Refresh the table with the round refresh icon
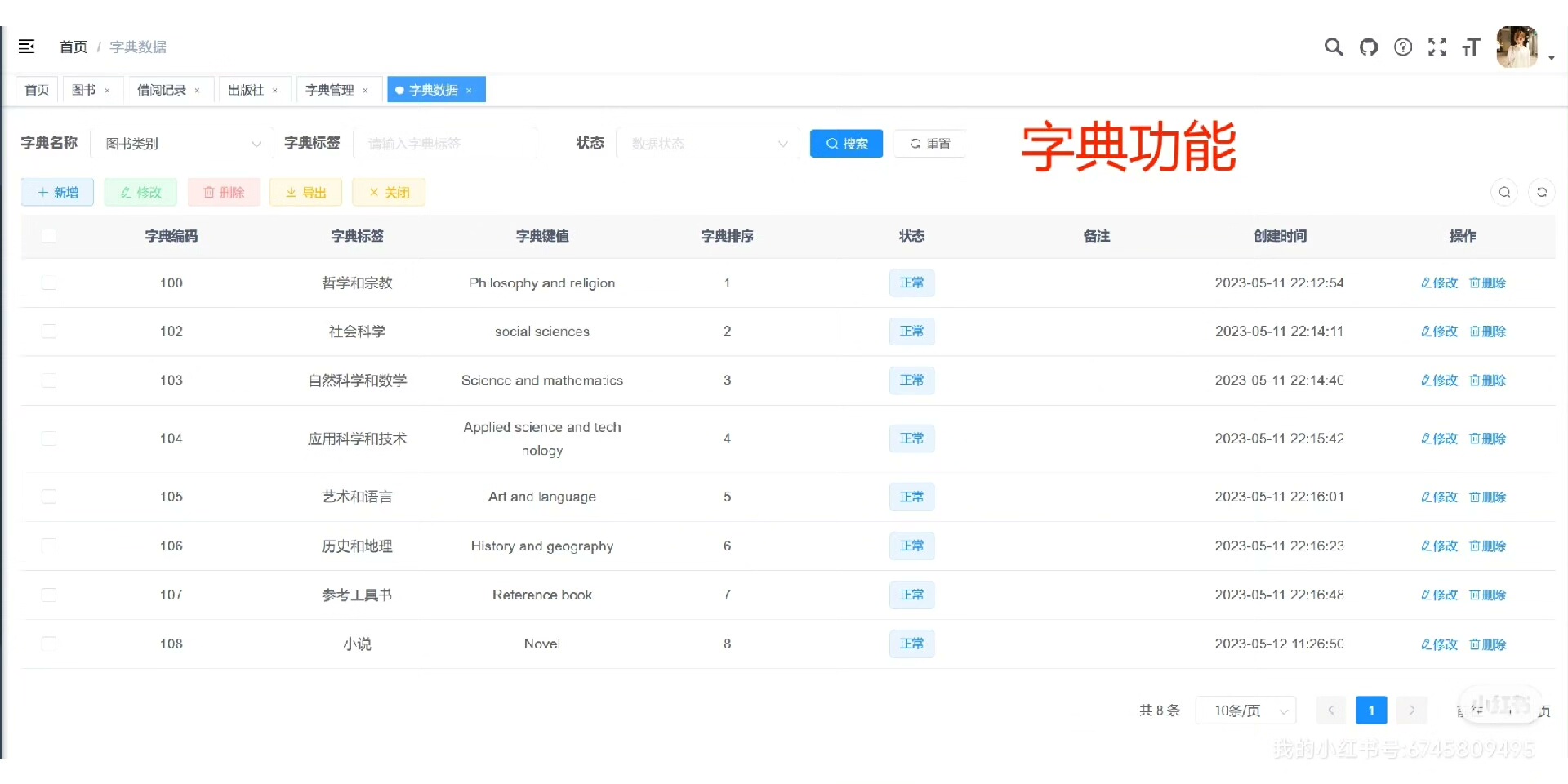The height and width of the screenshot is (784, 1568). (x=1541, y=192)
